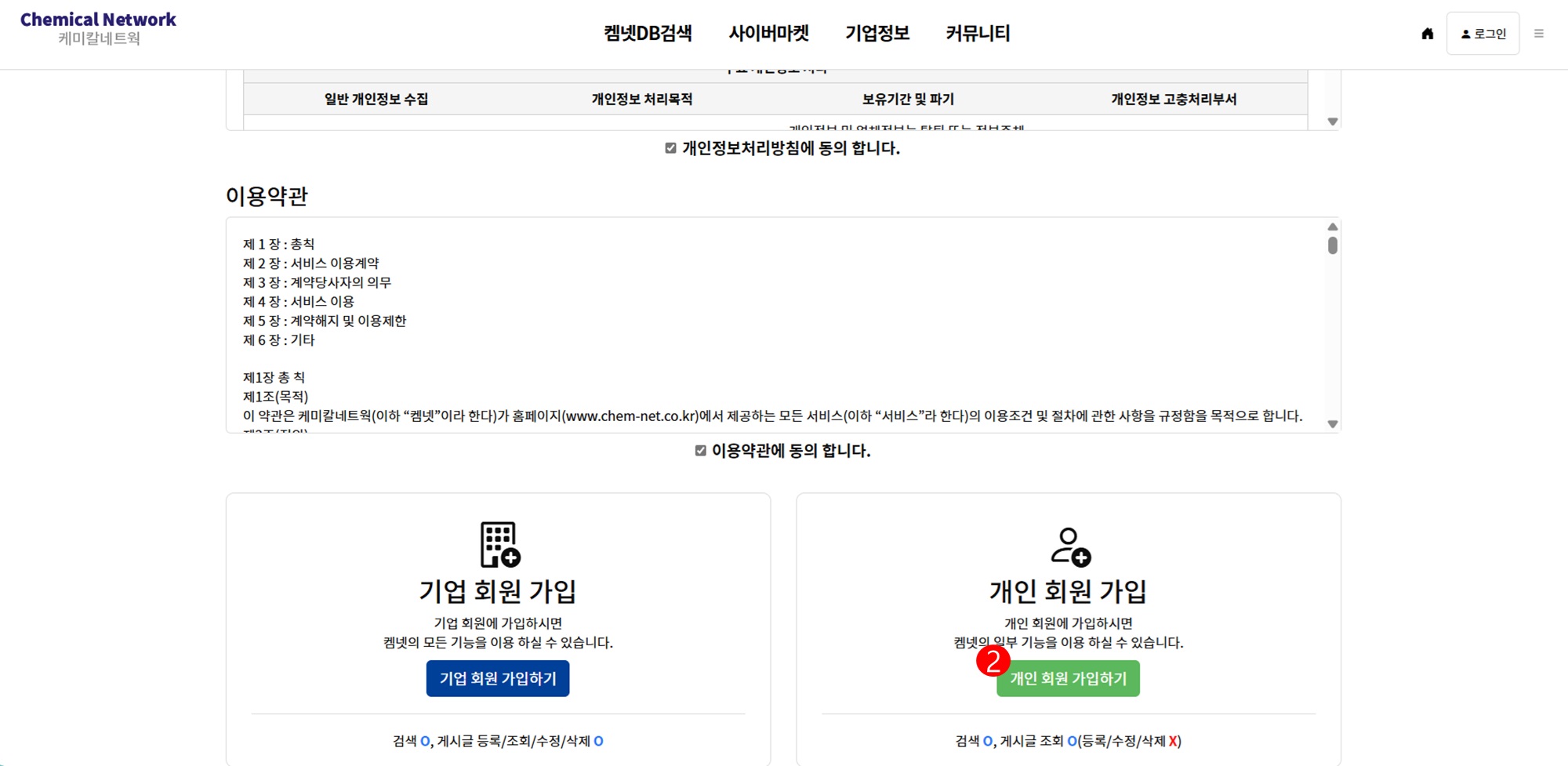Click the home icon in the header
1568x766 pixels.
(1427, 34)
